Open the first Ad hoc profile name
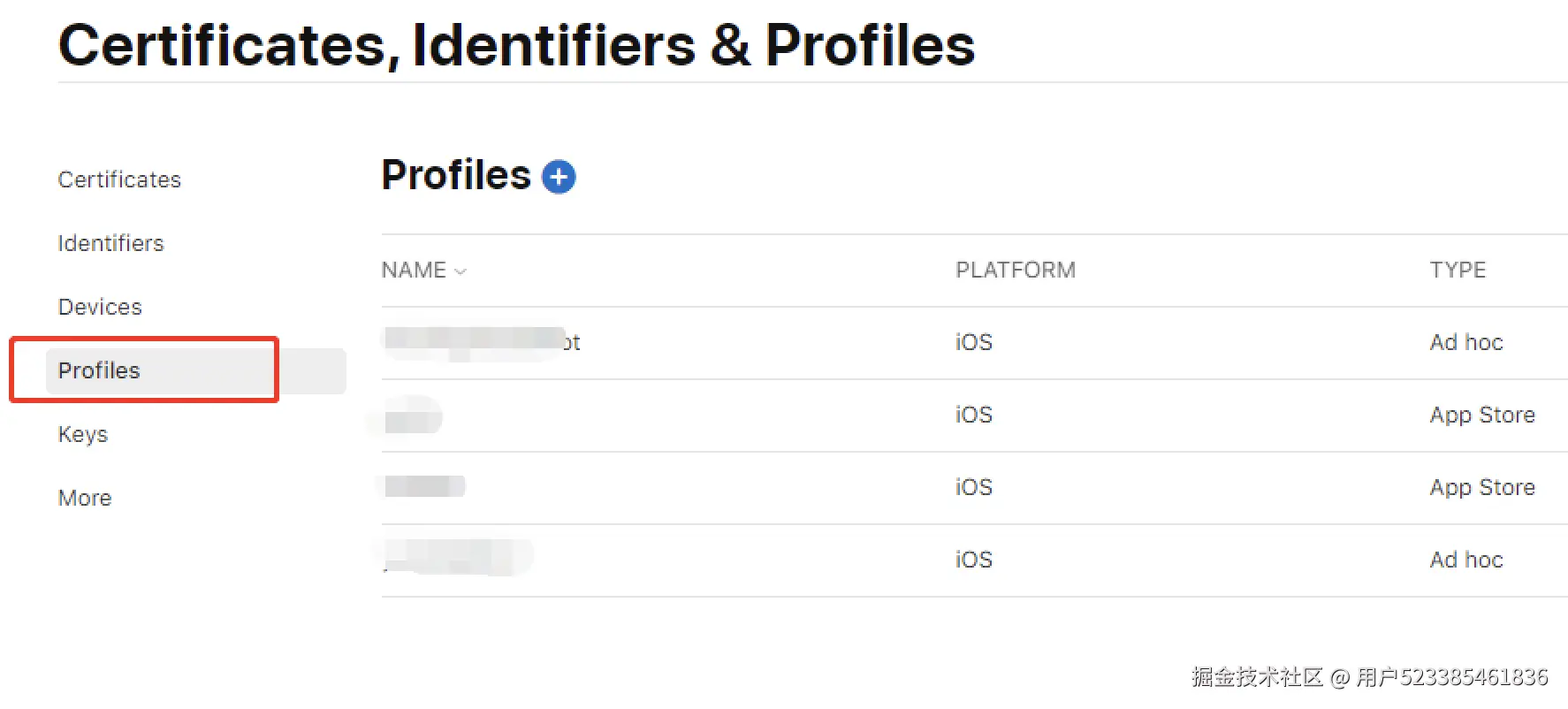The image size is (1568, 709). pyautogui.click(x=482, y=342)
